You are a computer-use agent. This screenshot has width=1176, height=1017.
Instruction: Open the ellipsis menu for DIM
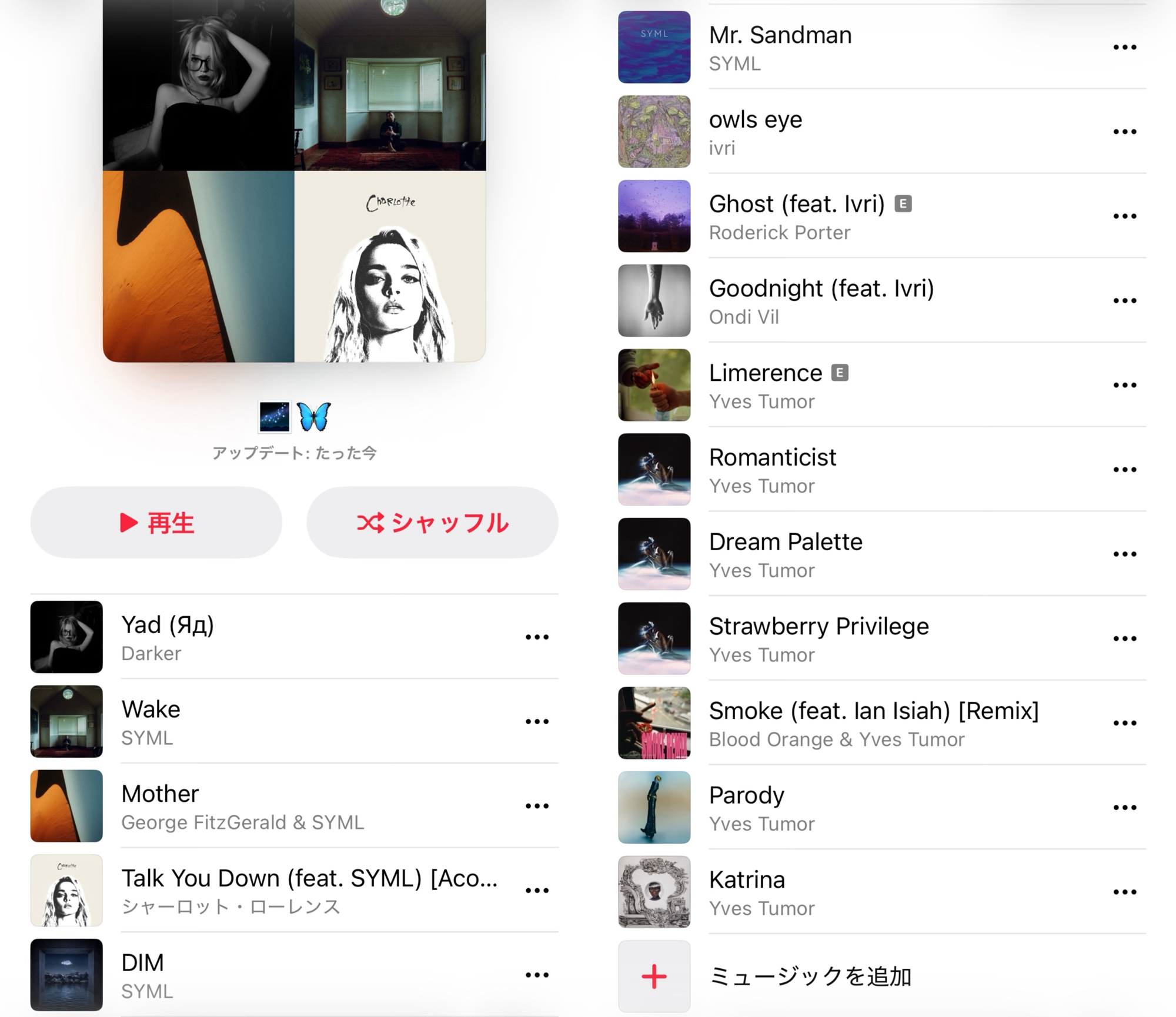click(537, 975)
